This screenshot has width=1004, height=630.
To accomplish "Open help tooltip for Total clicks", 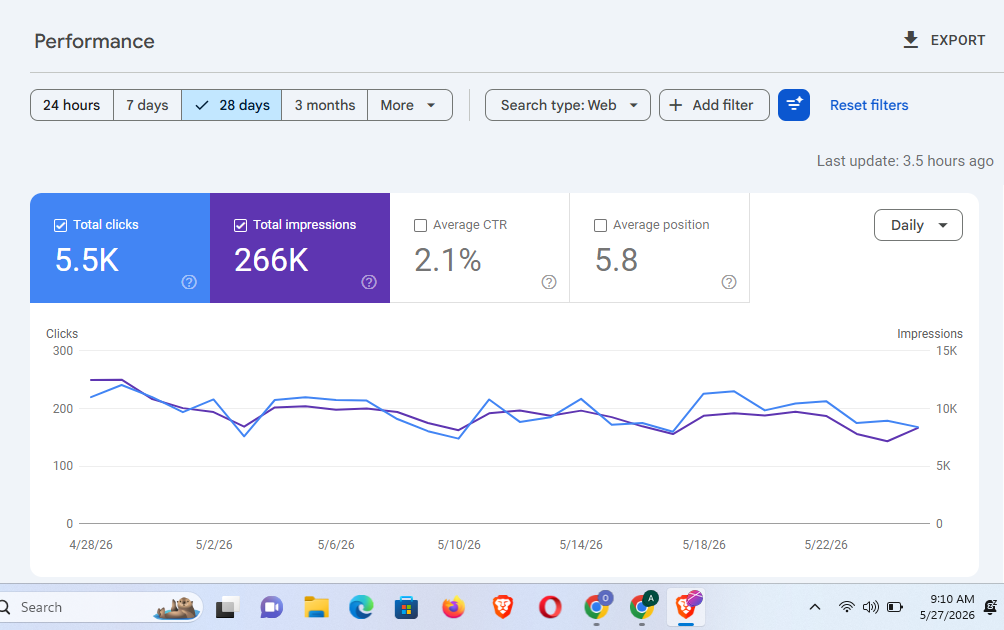I will pyautogui.click(x=189, y=282).
